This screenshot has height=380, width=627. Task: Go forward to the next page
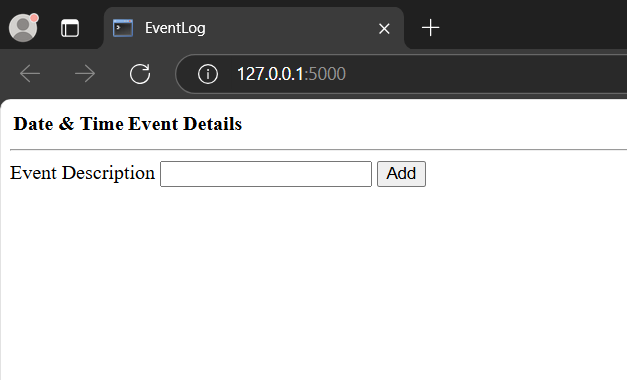pos(85,74)
